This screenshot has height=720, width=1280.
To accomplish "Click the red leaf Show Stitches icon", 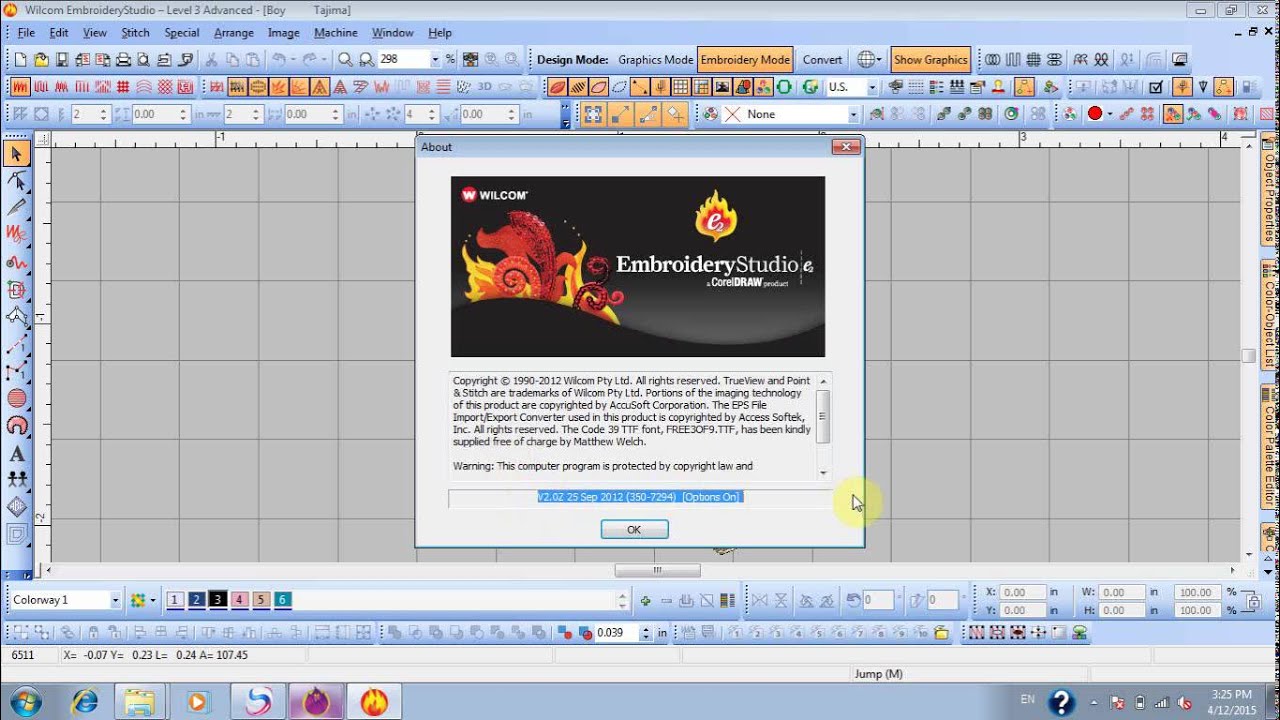I will pyautogui.click(x=558, y=87).
